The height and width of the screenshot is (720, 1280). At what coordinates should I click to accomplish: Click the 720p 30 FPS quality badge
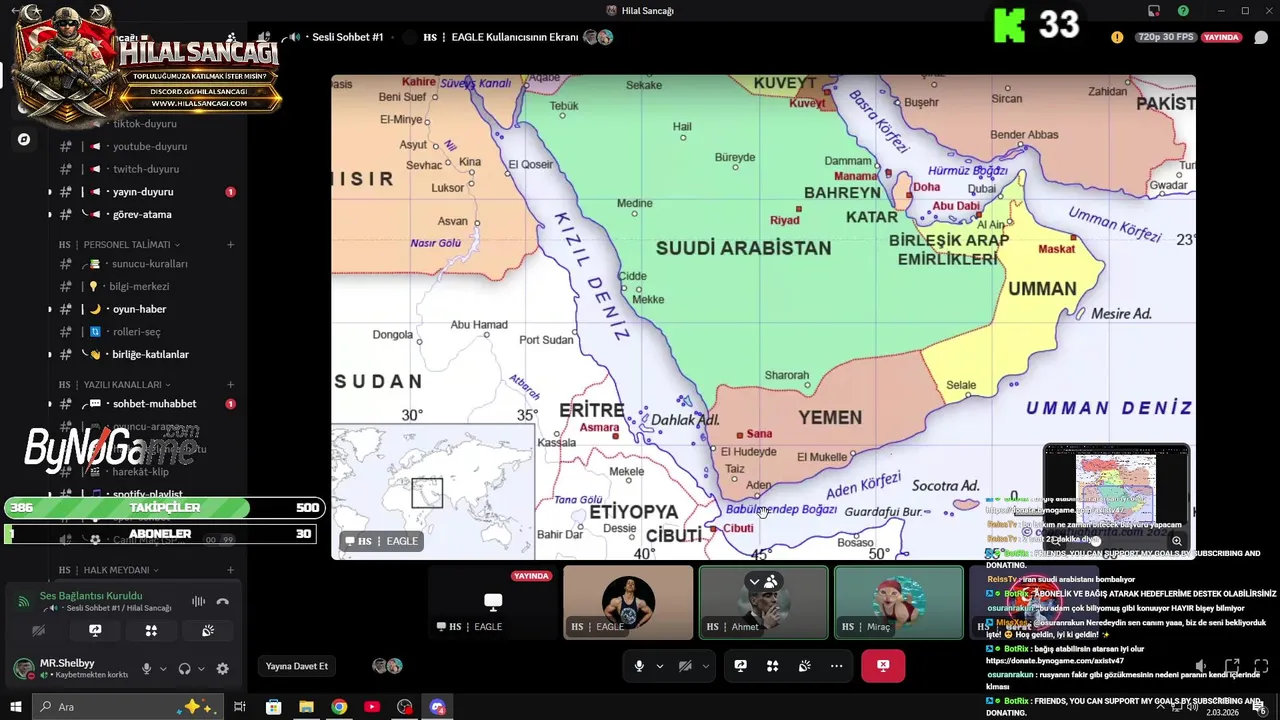coord(1165,37)
